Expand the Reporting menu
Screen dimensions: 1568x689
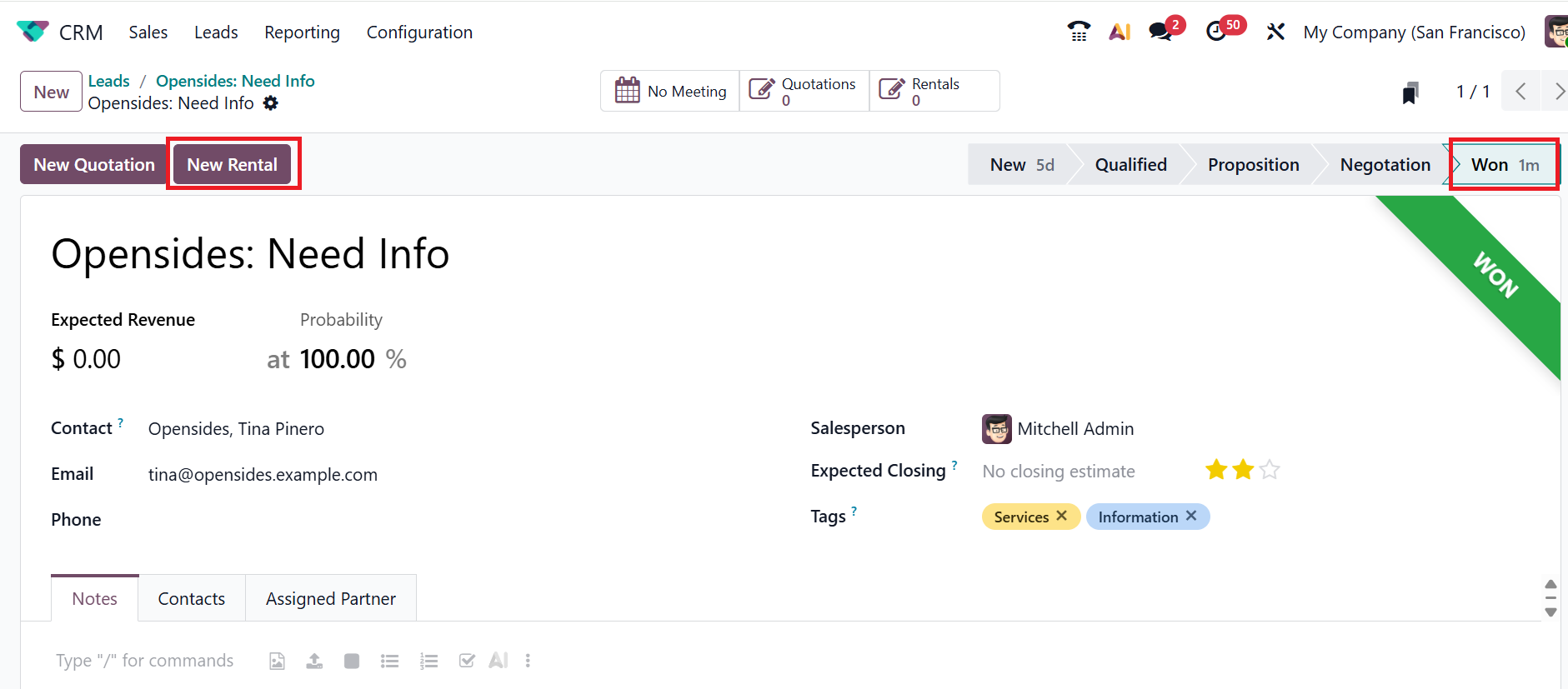pos(302,32)
